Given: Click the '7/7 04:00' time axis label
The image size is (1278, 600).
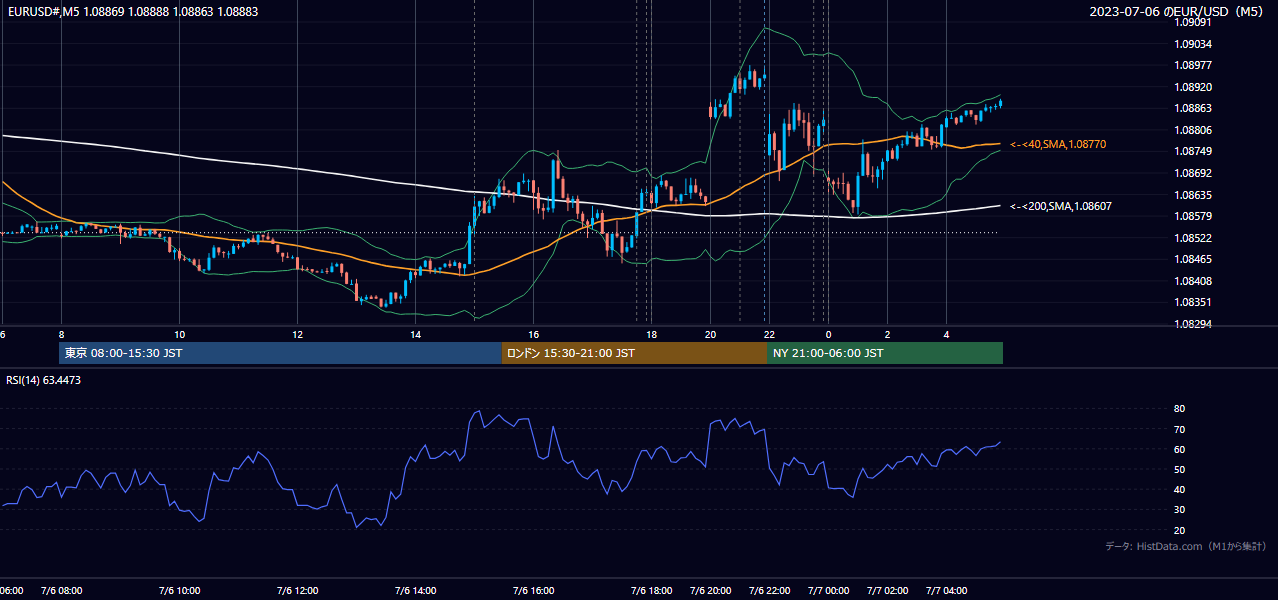Looking at the screenshot, I should [946, 591].
